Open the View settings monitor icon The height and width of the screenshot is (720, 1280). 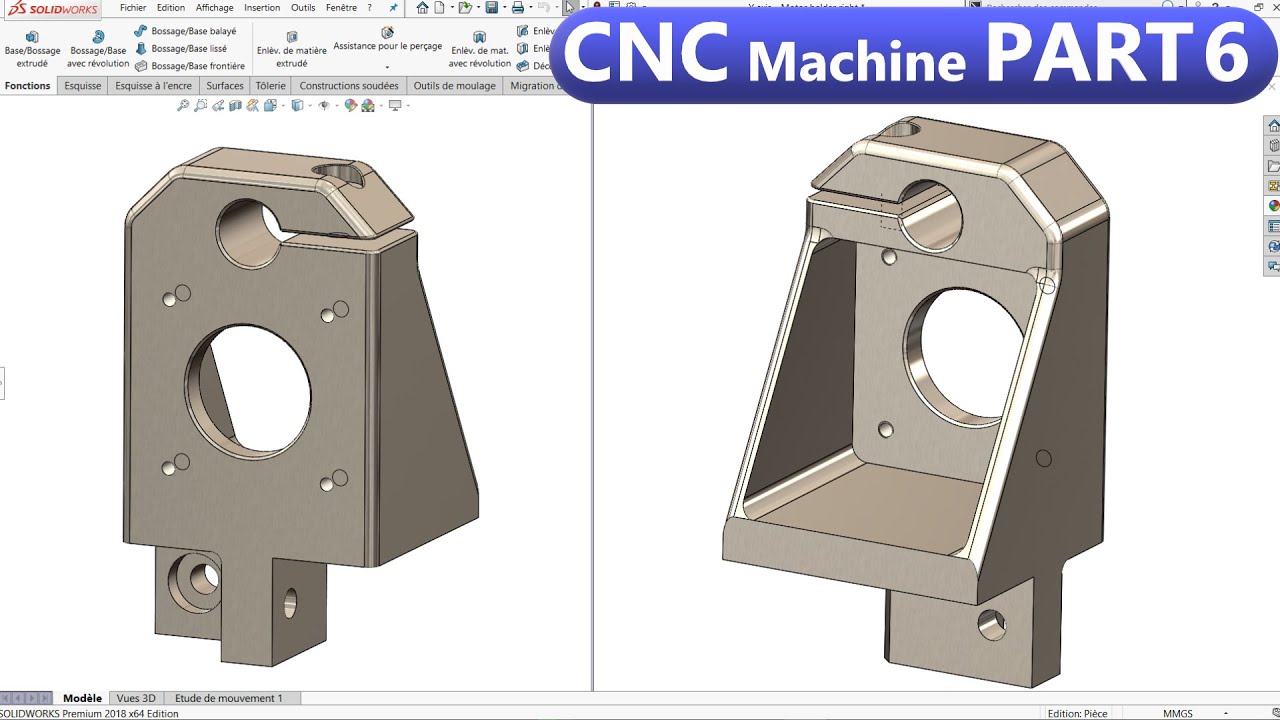pos(395,105)
